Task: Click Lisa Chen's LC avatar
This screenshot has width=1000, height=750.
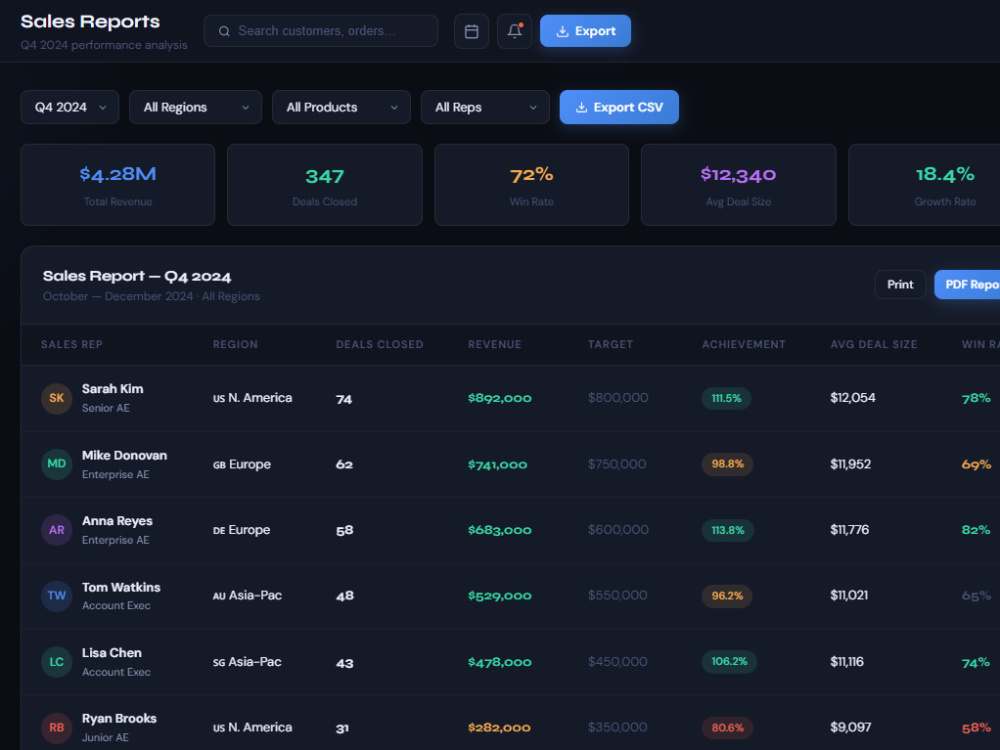Action: pyautogui.click(x=57, y=662)
